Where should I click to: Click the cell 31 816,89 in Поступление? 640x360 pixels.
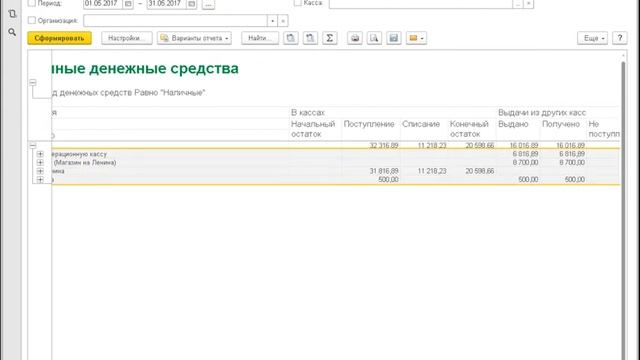click(x=384, y=171)
